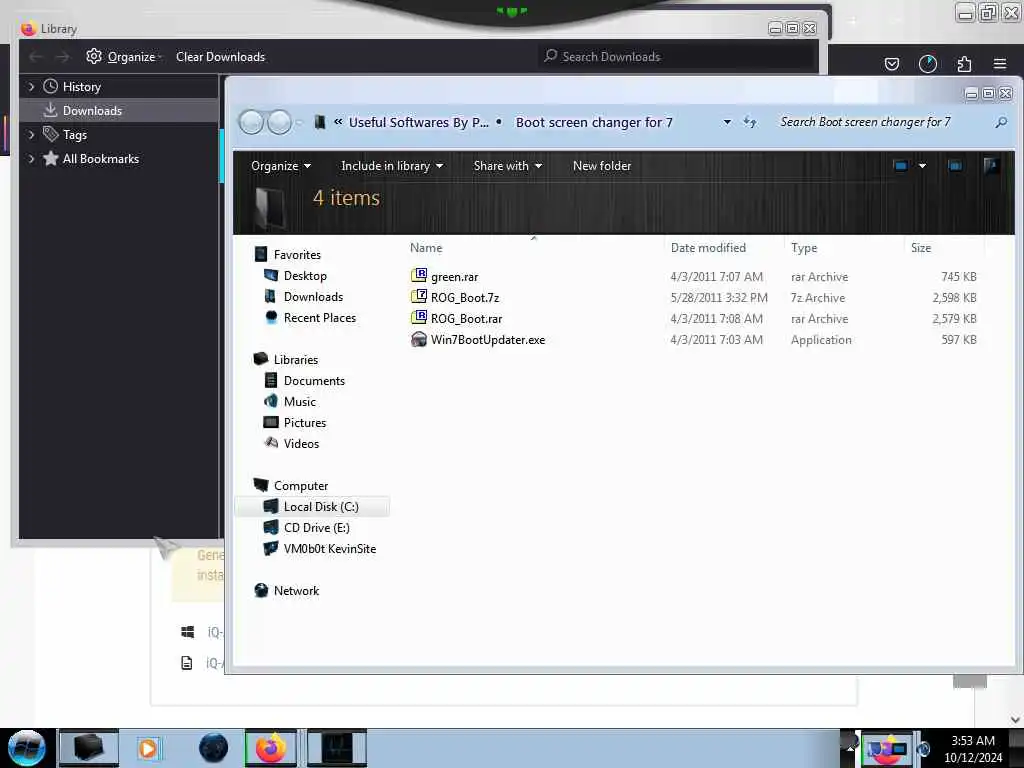The image size is (1024, 768).
Task: Open the Firefox hamburger application menu
Action: click(x=1000, y=64)
